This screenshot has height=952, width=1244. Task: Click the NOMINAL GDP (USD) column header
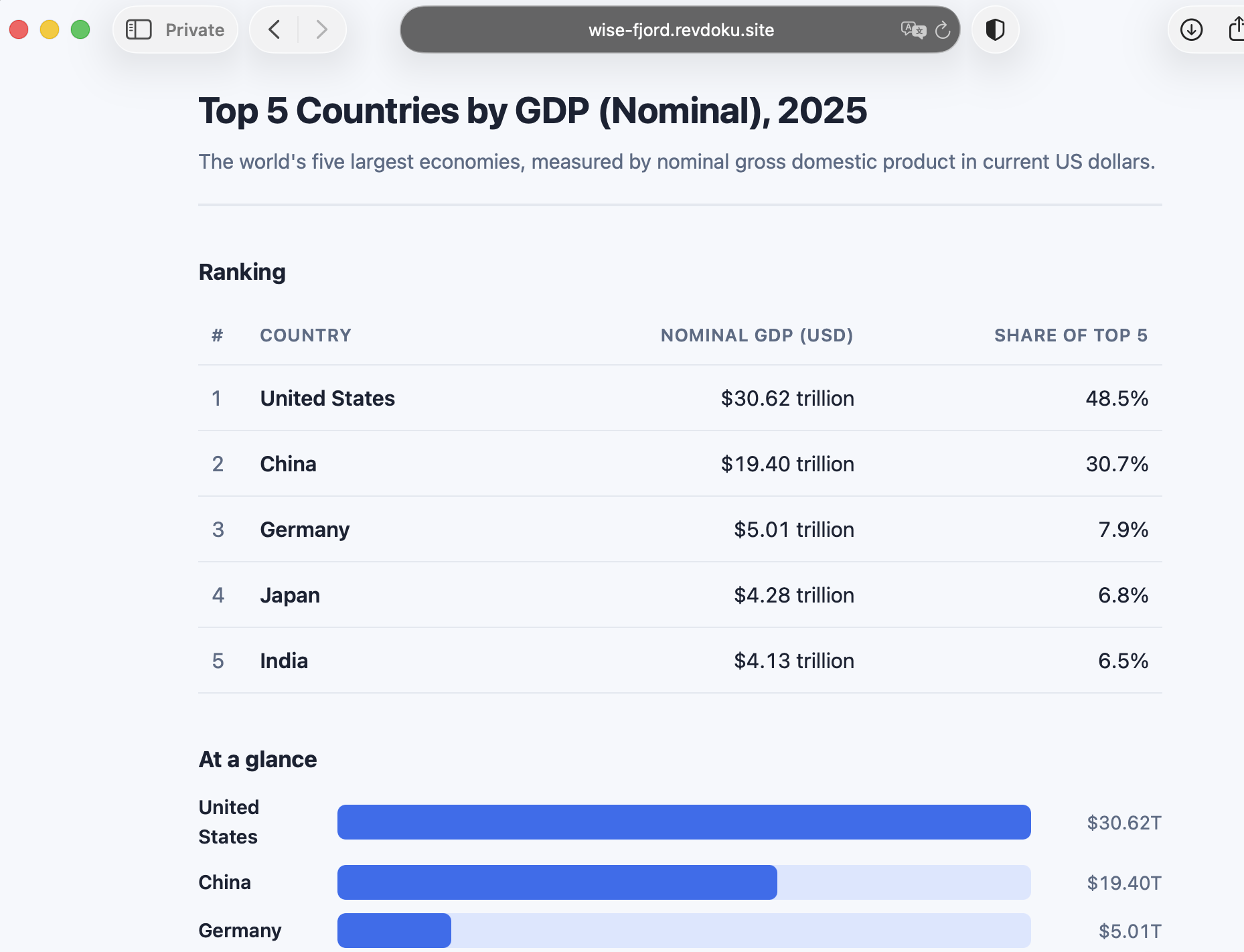pyautogui.click(x=757, y=335)
